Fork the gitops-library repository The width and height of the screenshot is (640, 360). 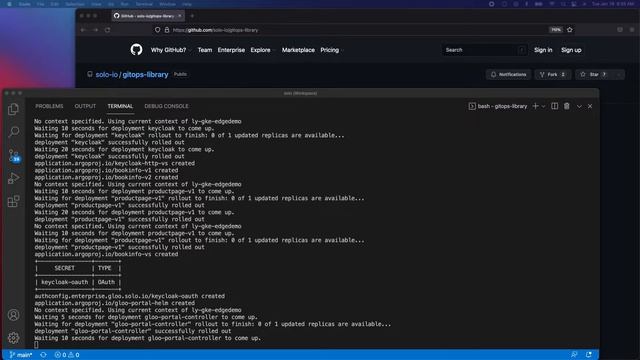[x=553, y=75]
